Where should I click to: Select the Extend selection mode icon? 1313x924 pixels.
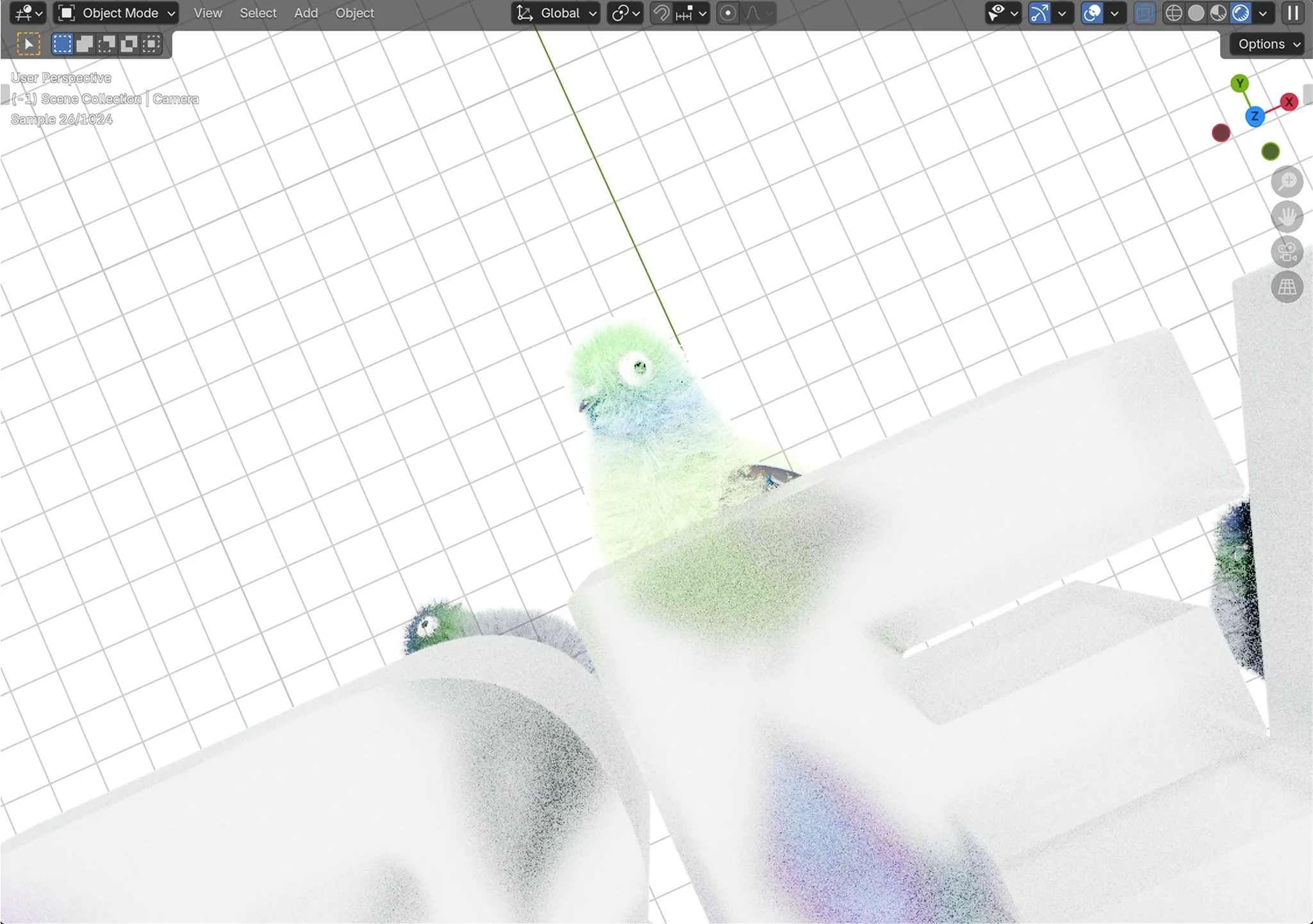85,44
